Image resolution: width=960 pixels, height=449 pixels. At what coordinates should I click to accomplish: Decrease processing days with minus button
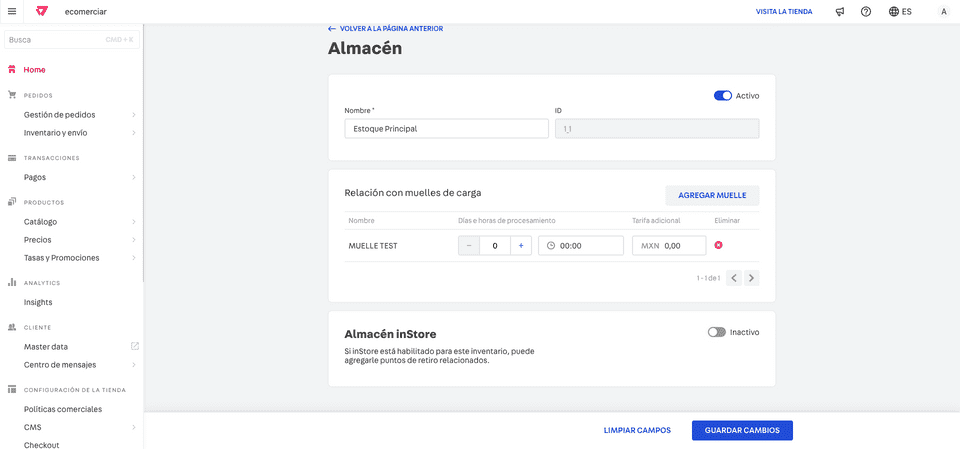pos(469,246)
